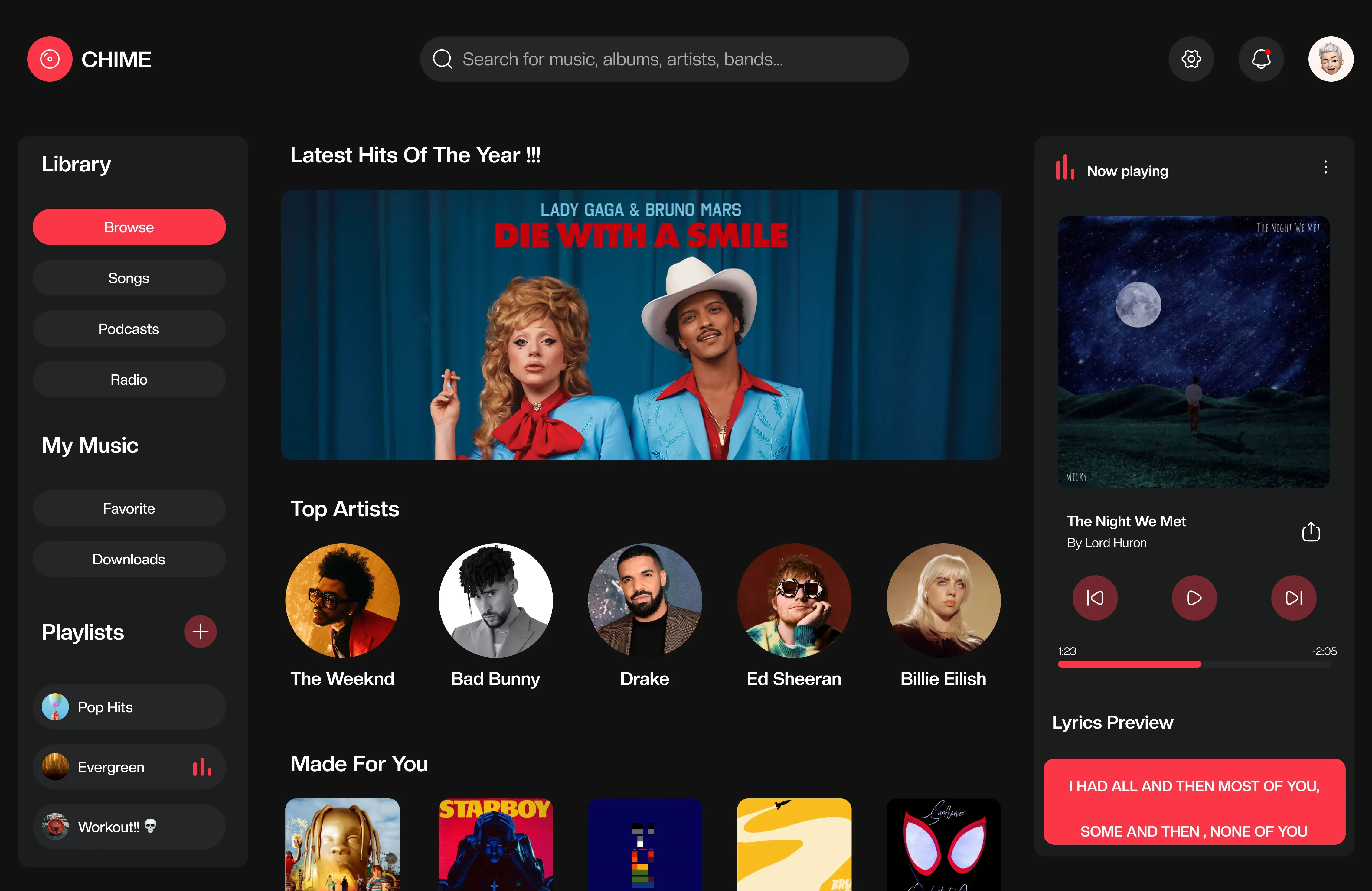Viewport: 1372px width, 891px height.
Task: Open Ed Sheeran artist photo
Action: (794, 601)
